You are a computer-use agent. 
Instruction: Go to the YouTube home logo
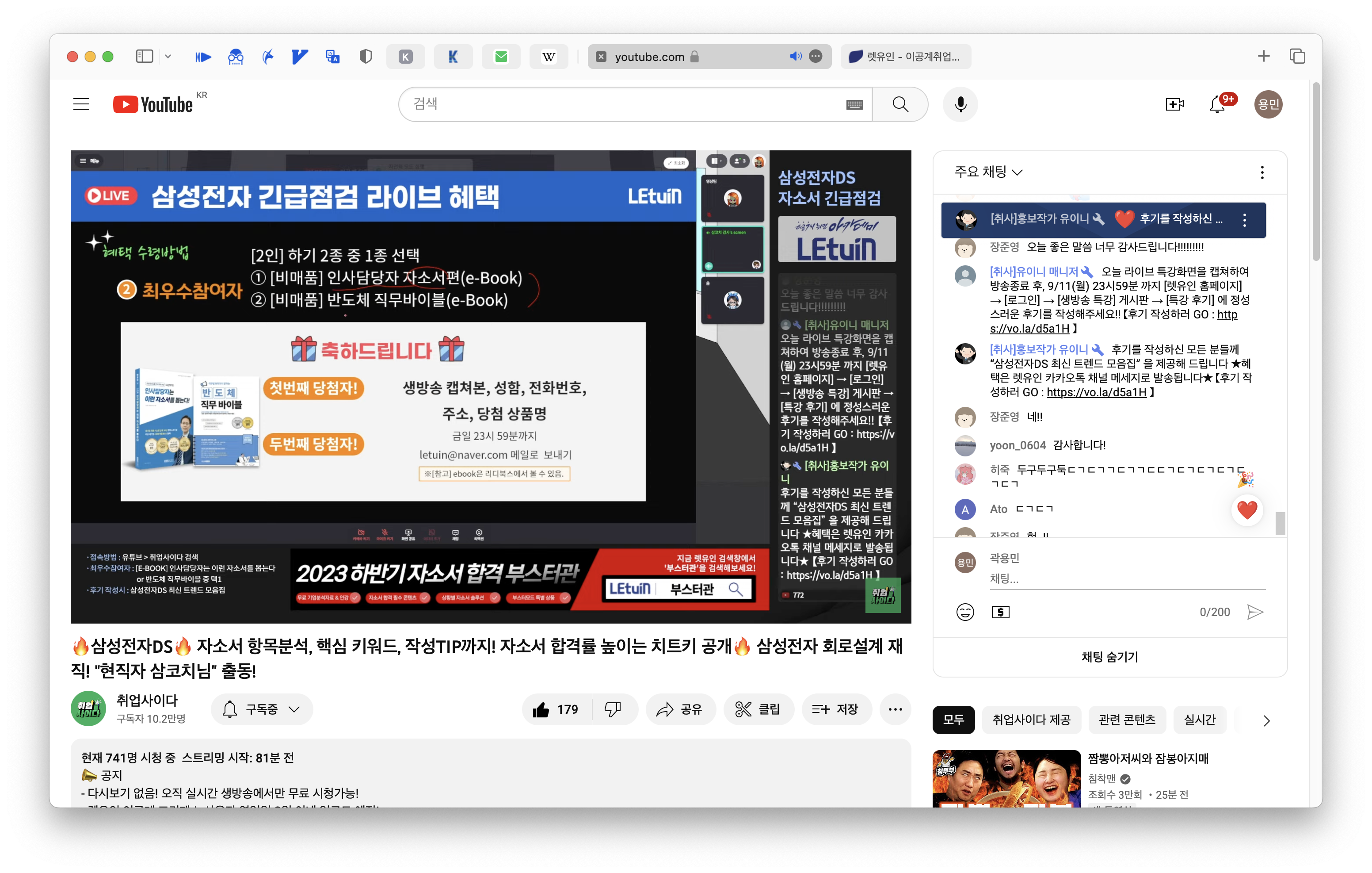153,104
